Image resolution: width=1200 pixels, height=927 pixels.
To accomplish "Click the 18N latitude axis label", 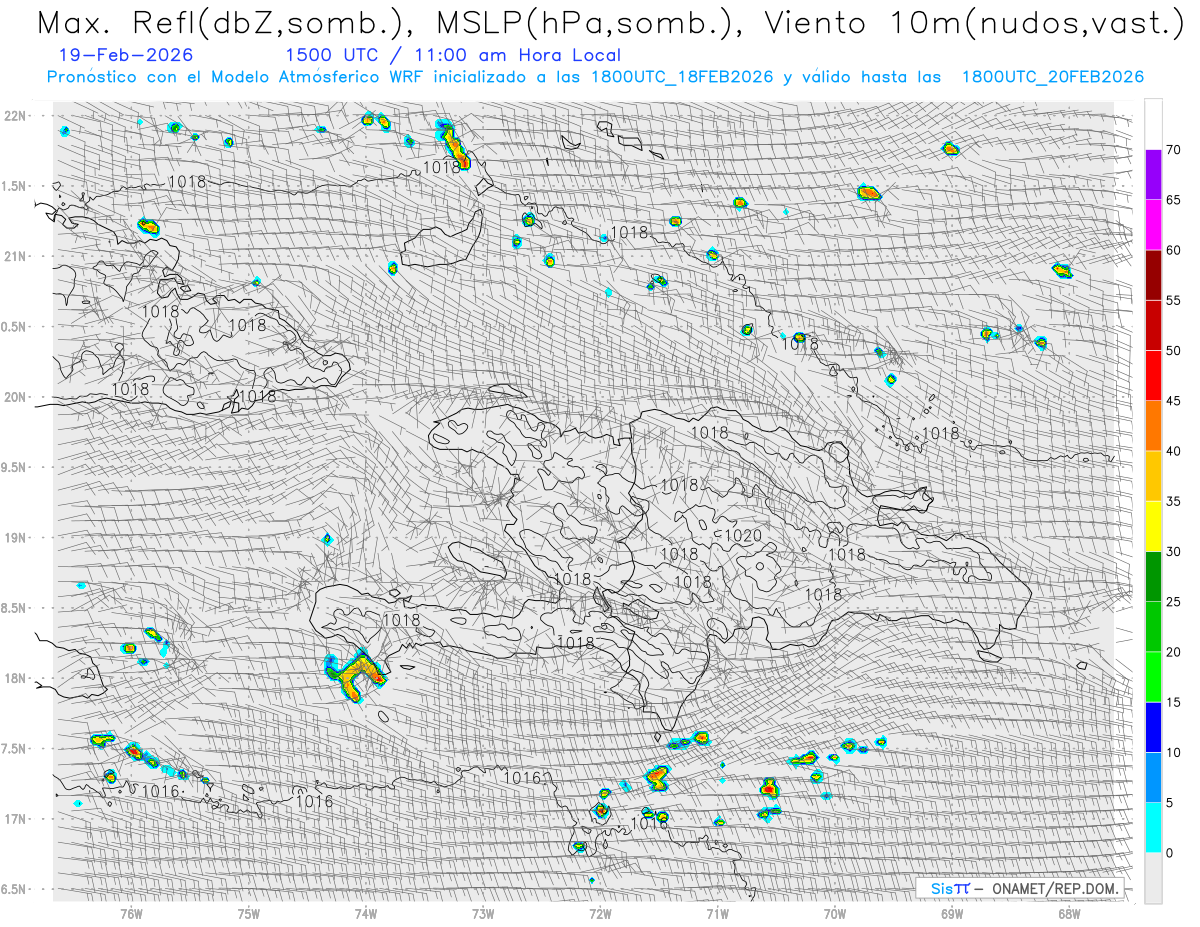I will point(16,678).
